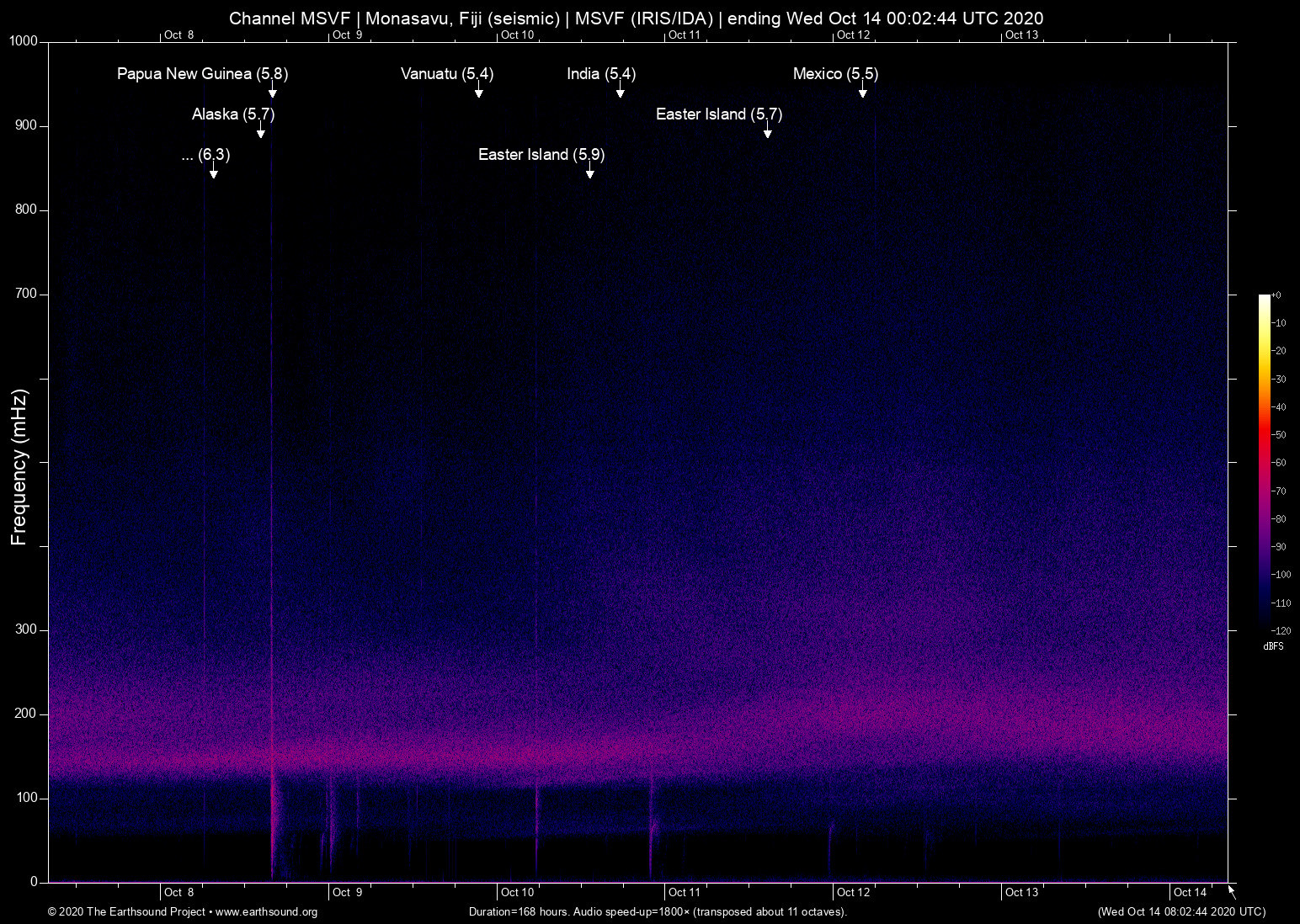Image resolution: width=1300 pixels, height=924 pixels.
Task: Select the arrow marker below Mexico (5.5)
Action: [x=862, y=93]
